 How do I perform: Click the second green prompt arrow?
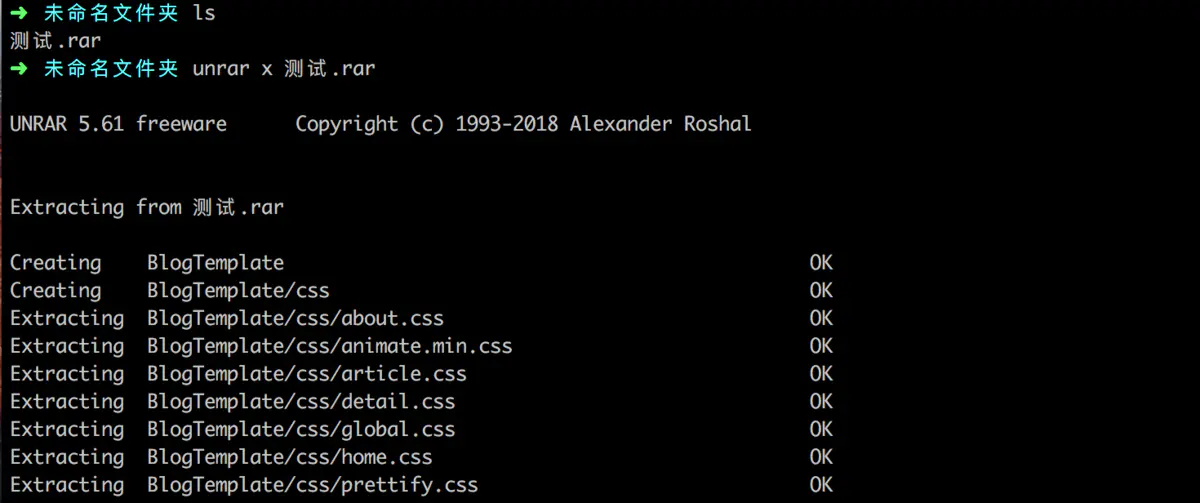(x=20, y=69)
